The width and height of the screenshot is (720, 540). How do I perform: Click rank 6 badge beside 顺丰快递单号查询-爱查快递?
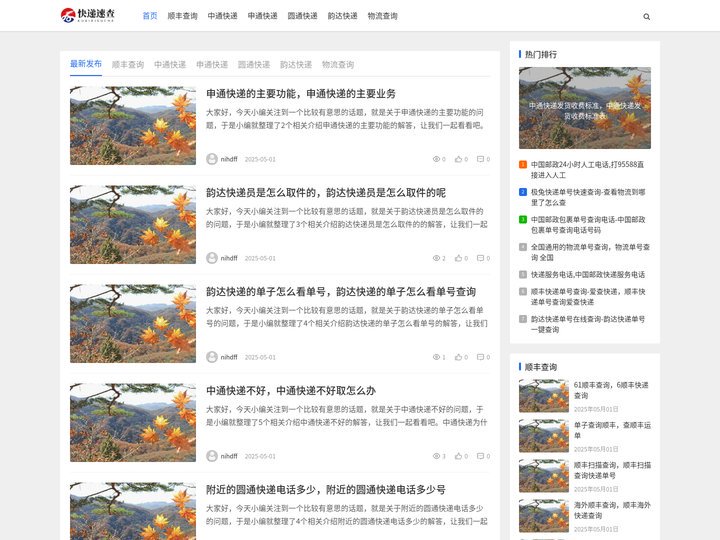[x=523, y=292]
